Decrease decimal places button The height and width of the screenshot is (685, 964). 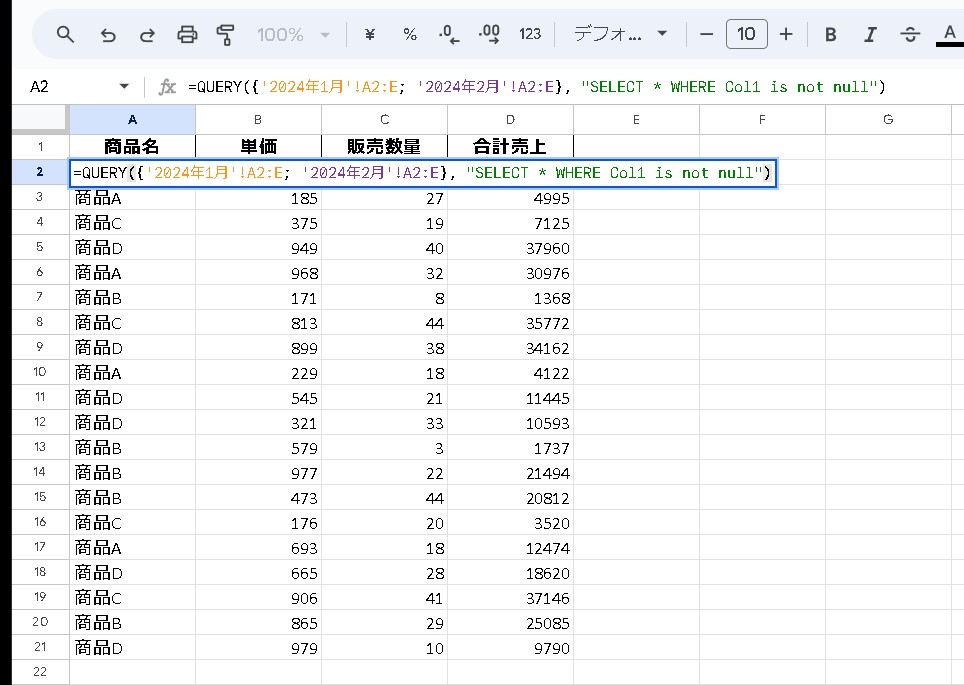(449, 35)
